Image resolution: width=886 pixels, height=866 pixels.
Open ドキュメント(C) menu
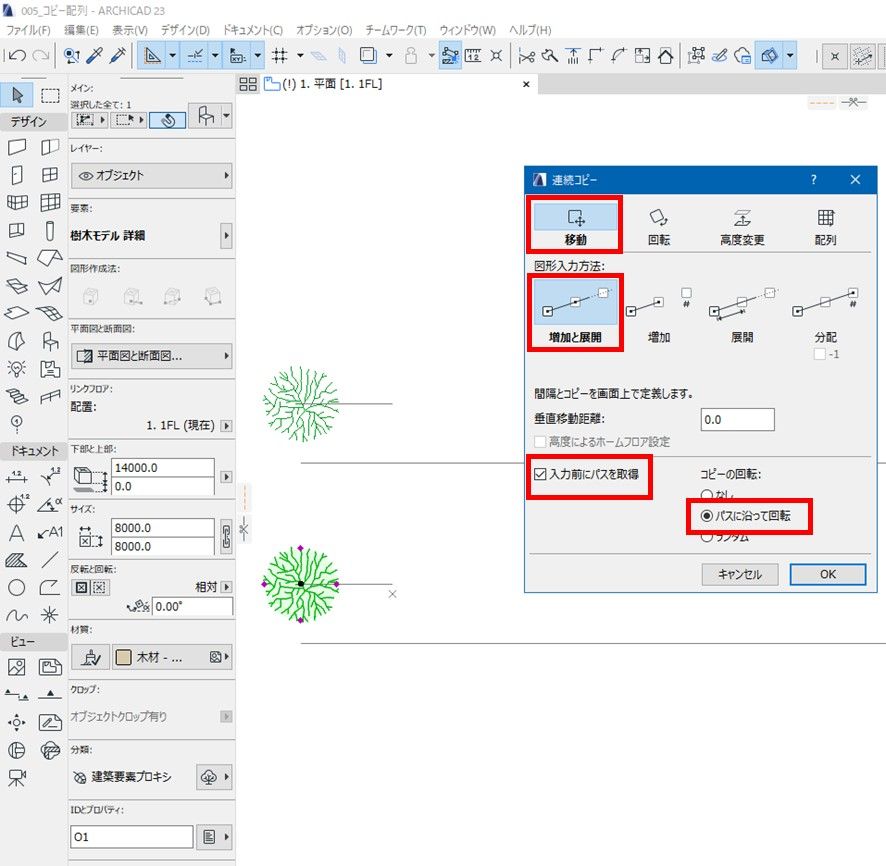click(253, 30)
